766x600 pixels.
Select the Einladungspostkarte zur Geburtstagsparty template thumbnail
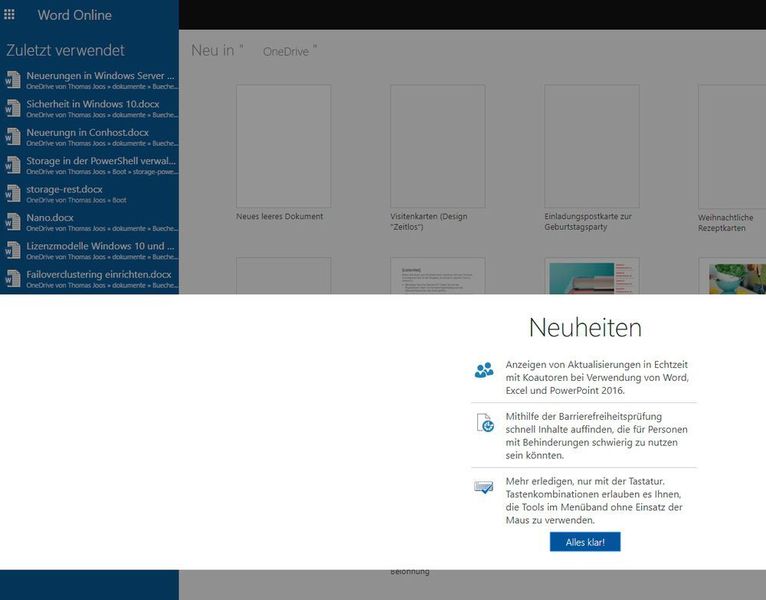(592, 146)
